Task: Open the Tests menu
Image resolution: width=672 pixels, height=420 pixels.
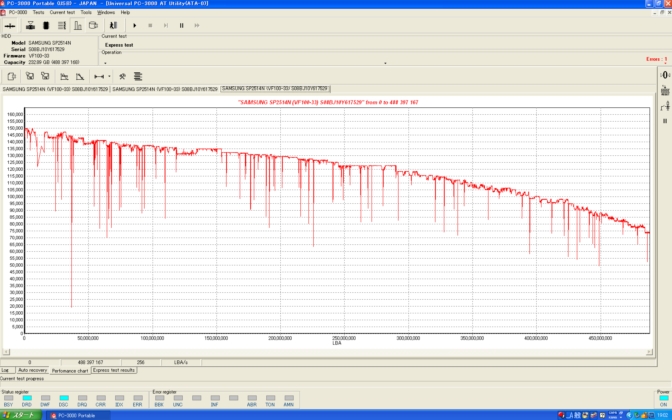Action: tap(39, 12)
